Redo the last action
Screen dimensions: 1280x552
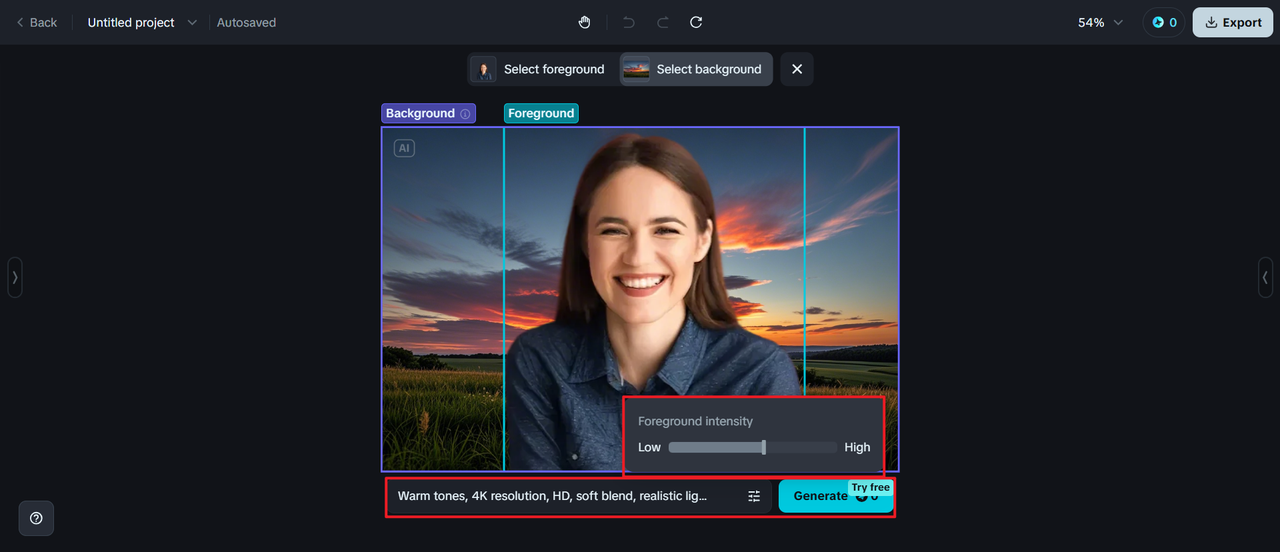(x=662, y=22)
